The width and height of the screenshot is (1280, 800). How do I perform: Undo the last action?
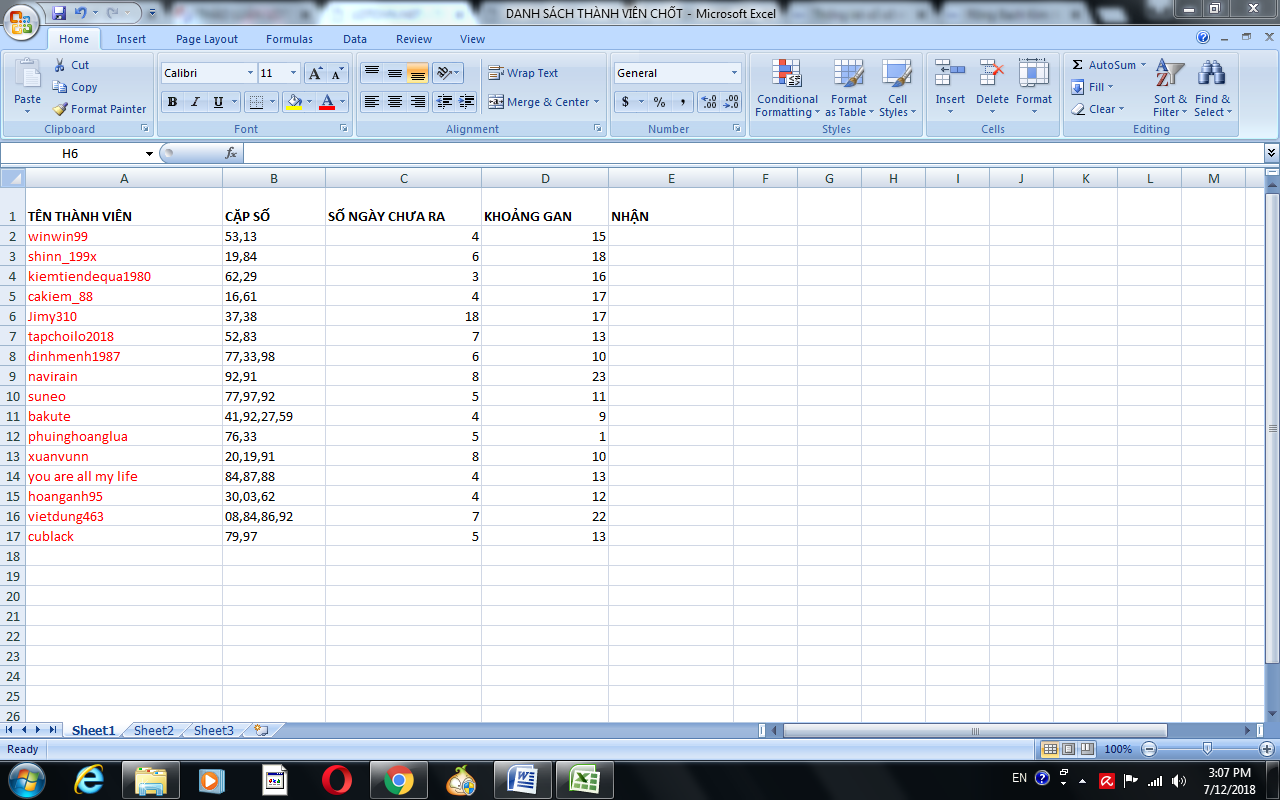pos(82,13)
